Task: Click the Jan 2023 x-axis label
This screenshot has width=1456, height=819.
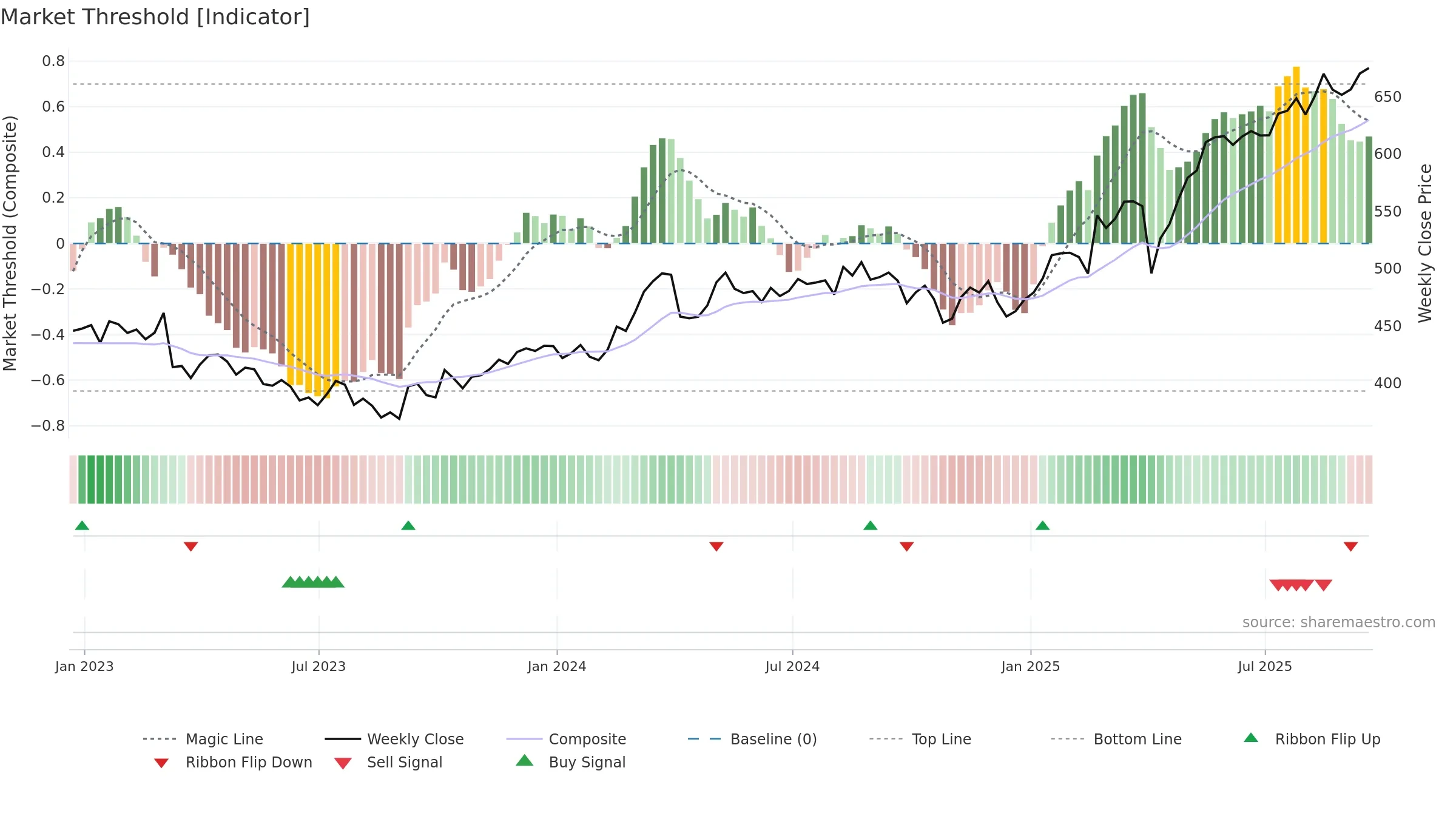Action: click(x=84, y=667)
